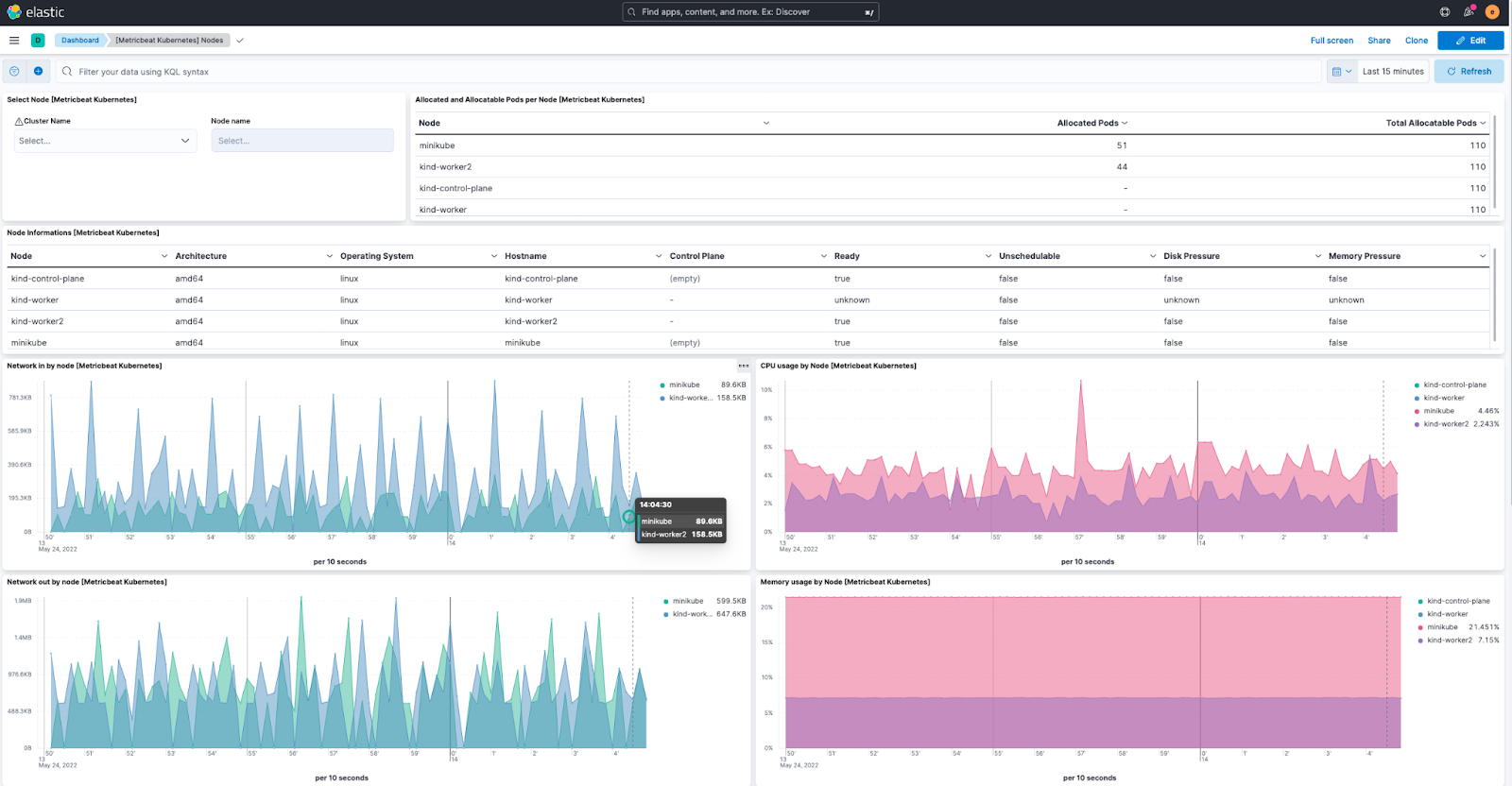Open the Cluster Name dropdown
This screenshot has height=786, width=1512.
pos(106,141)
